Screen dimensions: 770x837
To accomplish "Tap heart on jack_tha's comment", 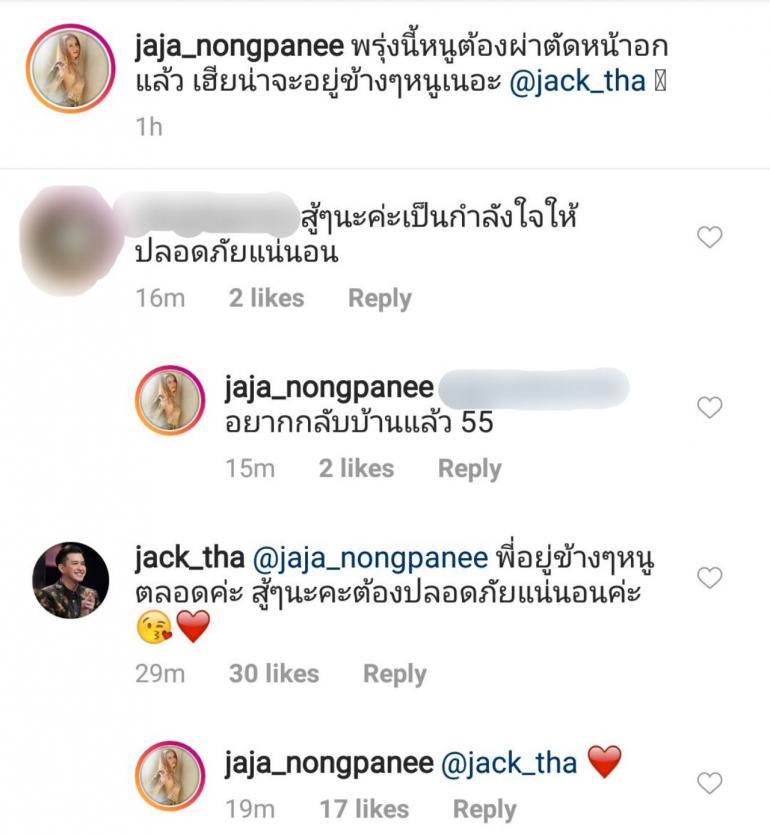I will point(710,578).
